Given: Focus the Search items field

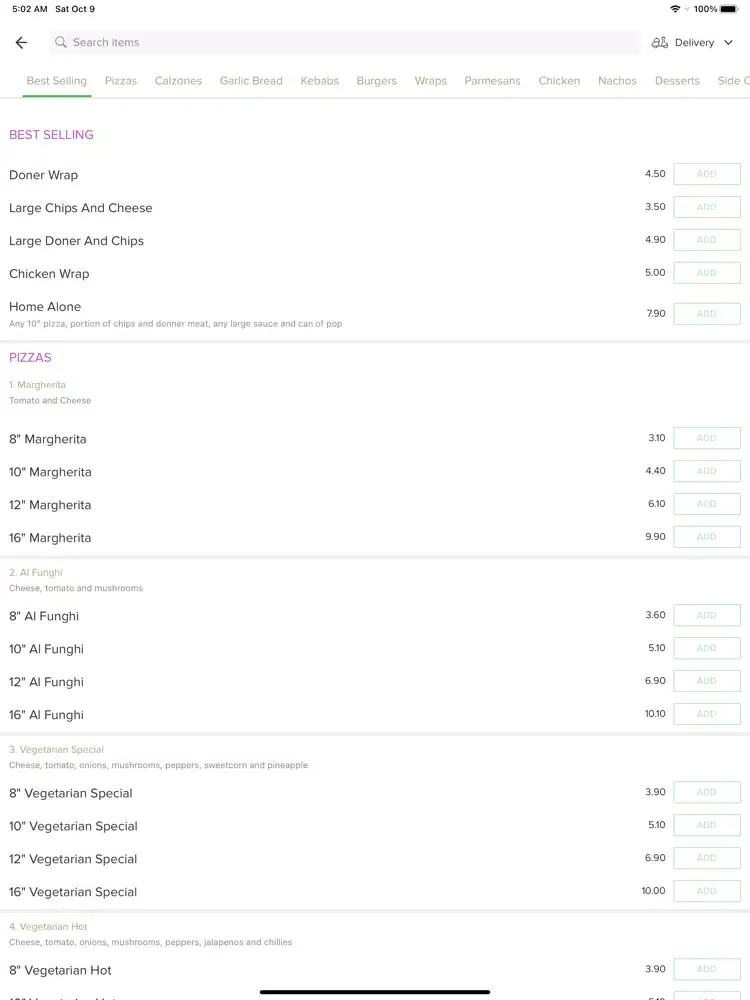Looking at the screenshot, I should pos(345,42).
